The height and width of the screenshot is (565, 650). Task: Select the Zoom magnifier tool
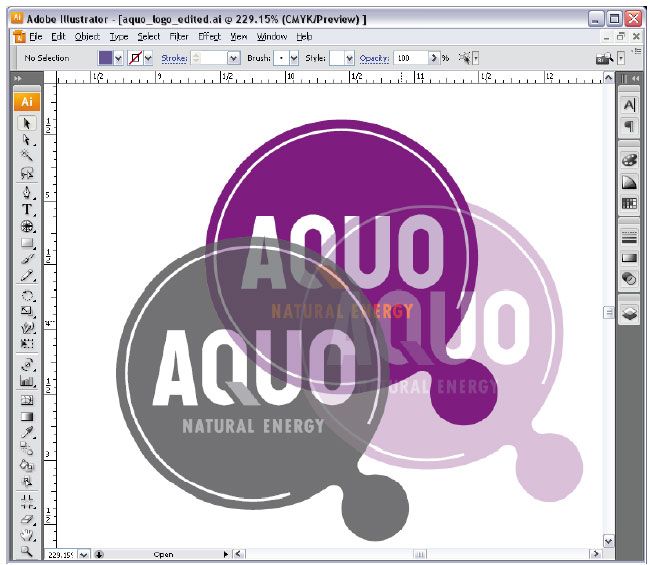[x=27, y=551]
